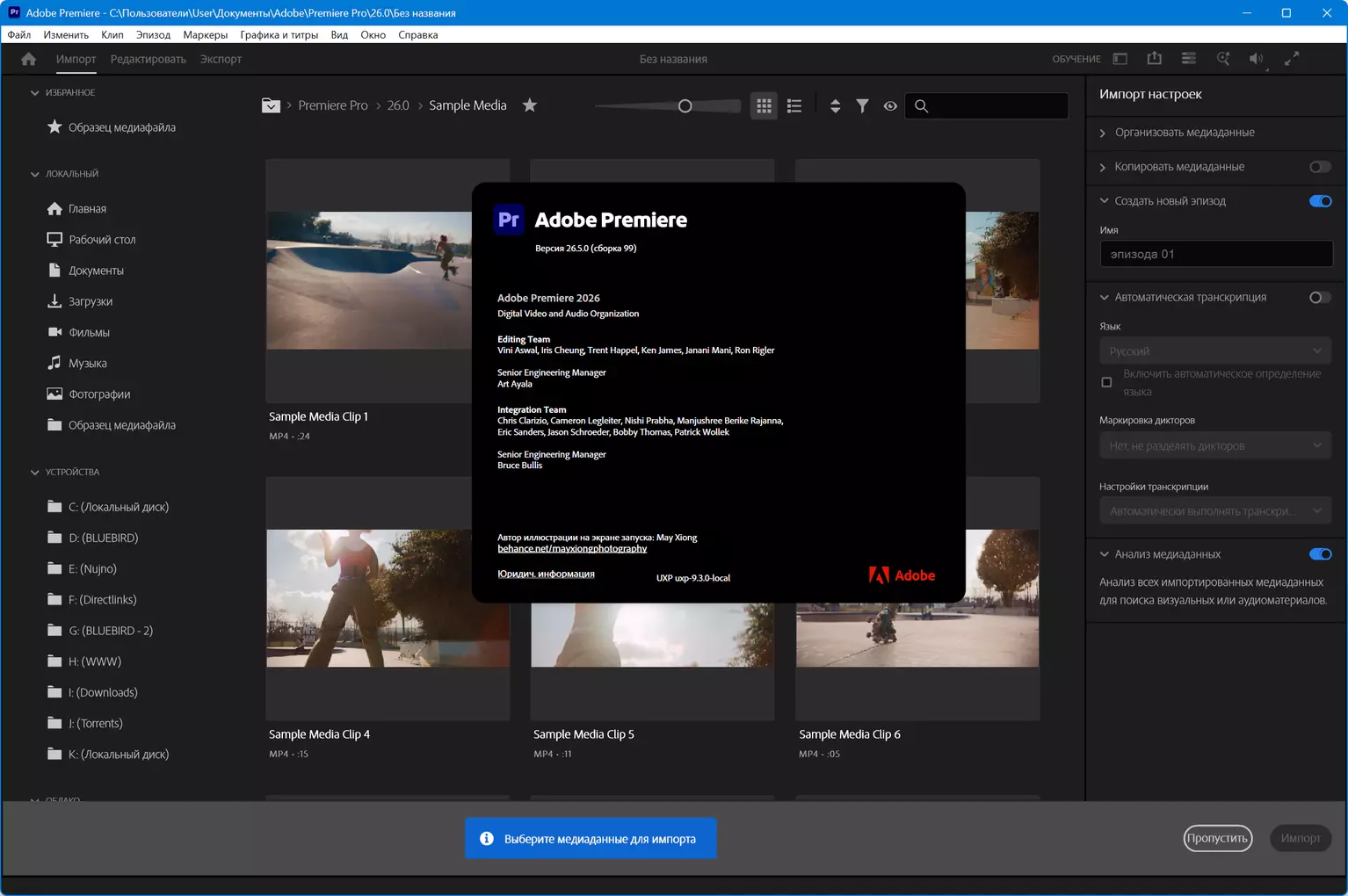Switch to the Редактировать tab
Viewport: 1348px width, 896px height.
pos(149,59)
